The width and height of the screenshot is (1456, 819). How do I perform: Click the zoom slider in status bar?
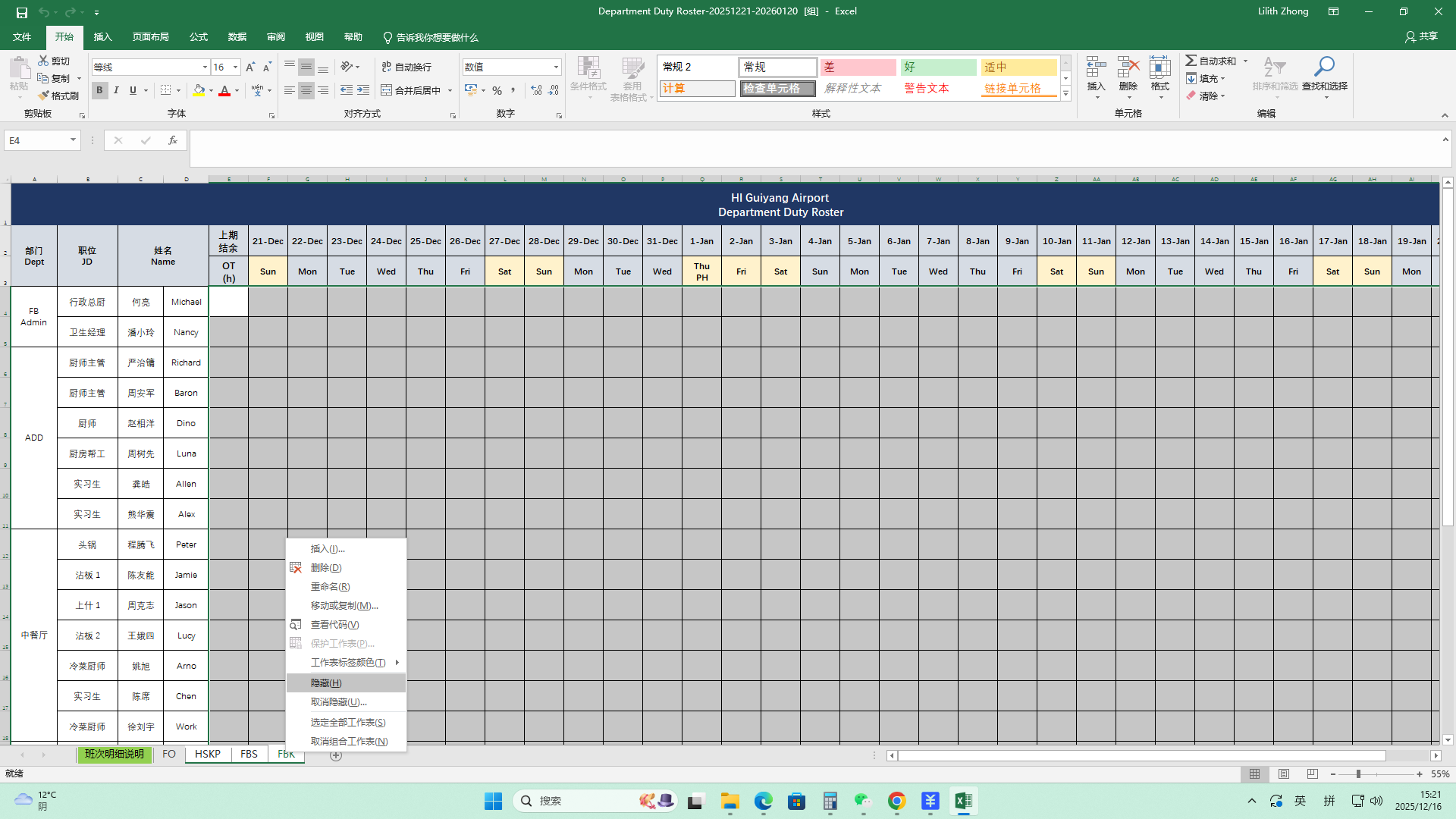point(1357,774)
